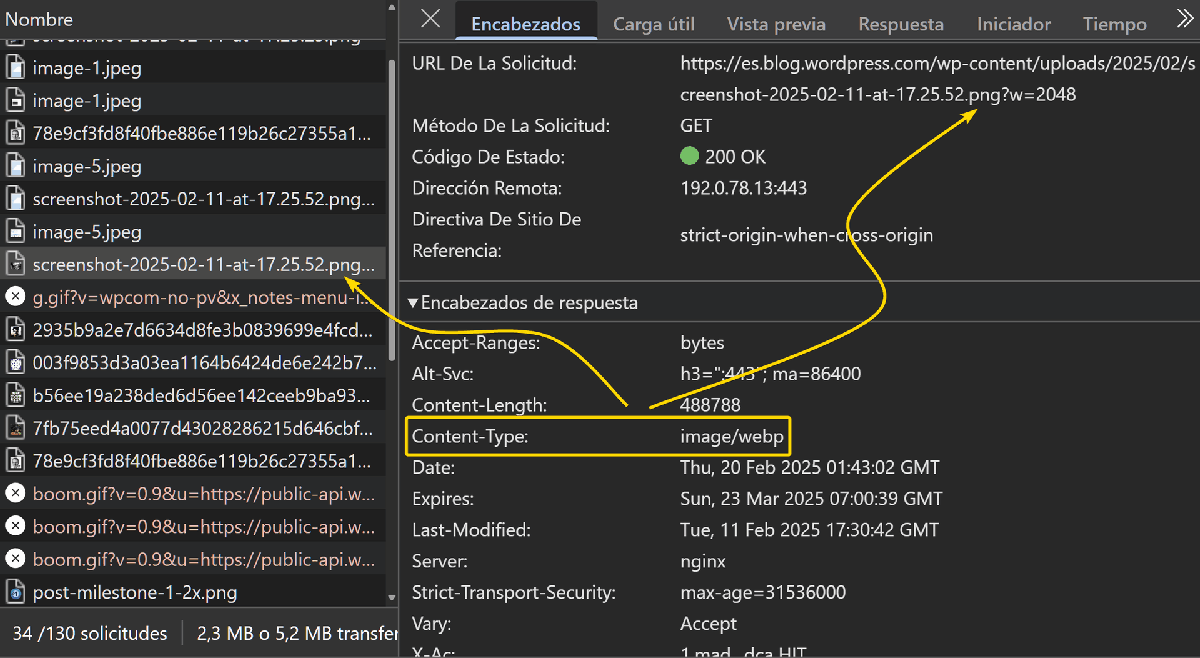Screen dimensions: 1200x658
Task: Click the image icon next to image-5.jpeg
Action: tap(14, 166)
